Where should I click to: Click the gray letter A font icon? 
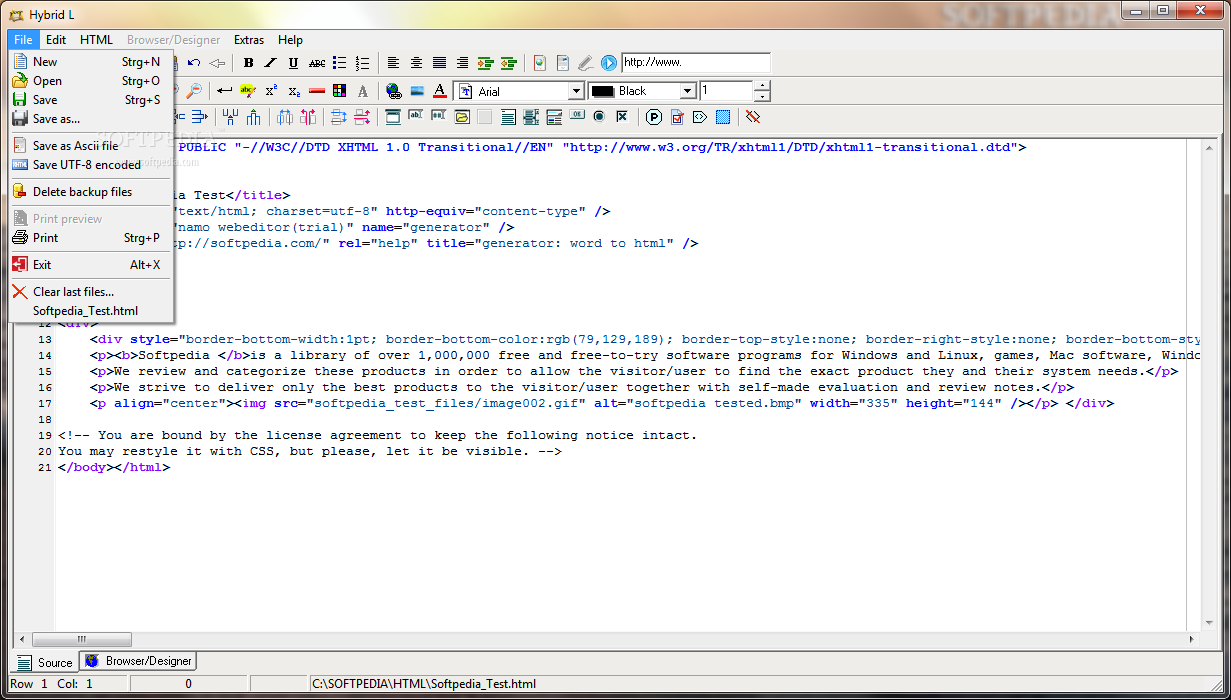pos(363,90)
